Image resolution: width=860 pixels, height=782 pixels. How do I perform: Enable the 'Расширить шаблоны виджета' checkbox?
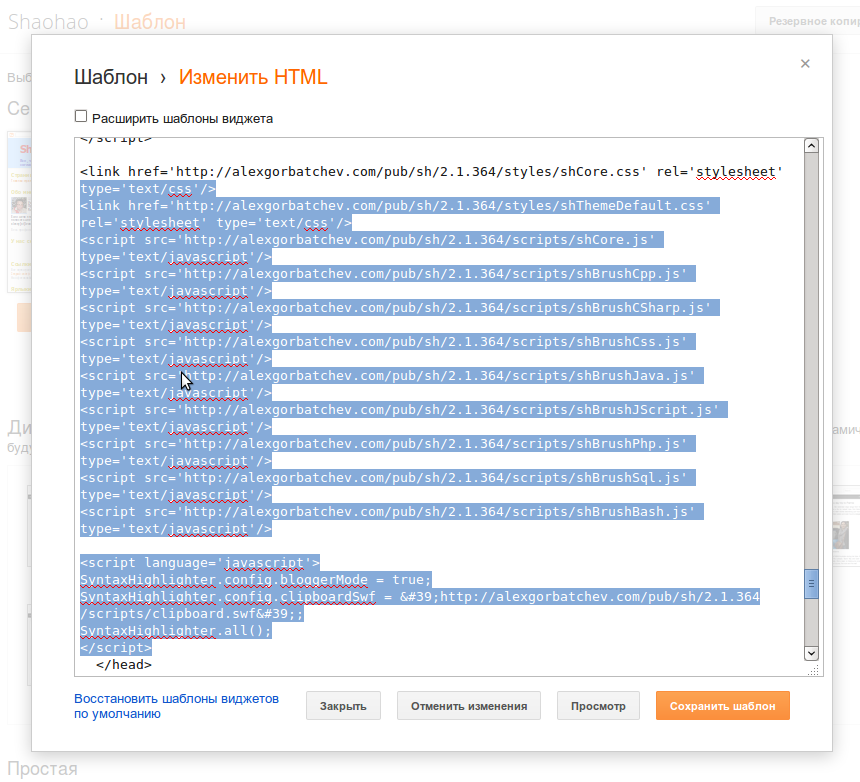(81, 116)
